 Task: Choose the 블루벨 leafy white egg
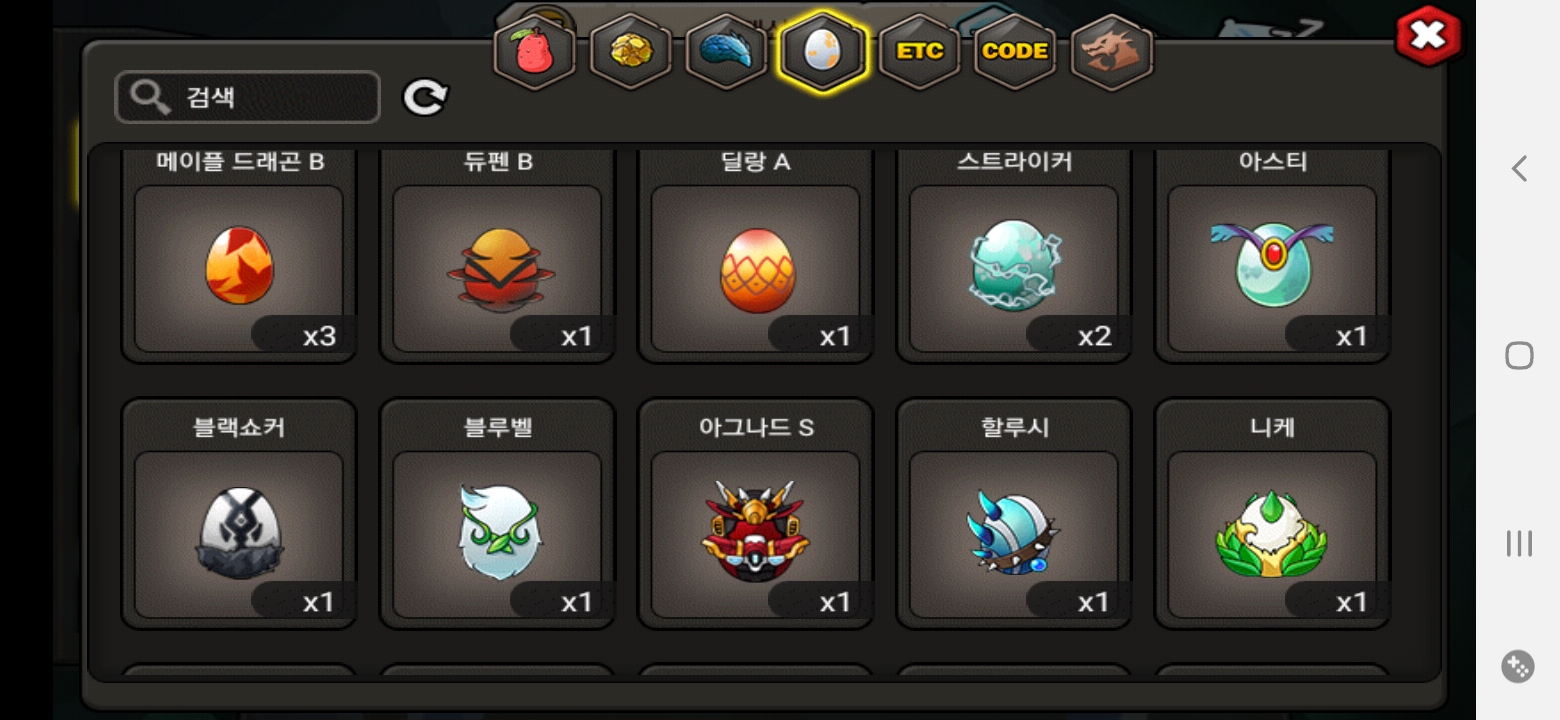point(497,514)
